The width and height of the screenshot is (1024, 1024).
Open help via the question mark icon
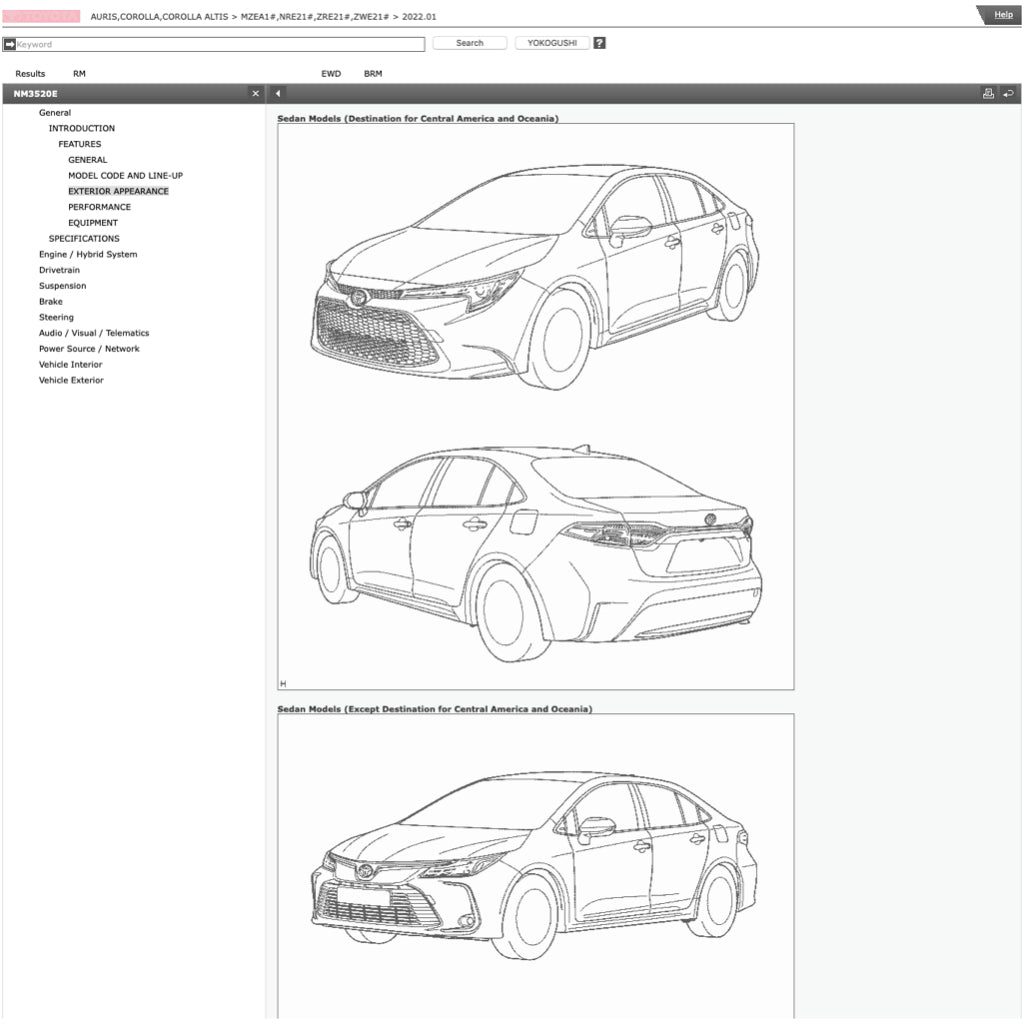click(x=597, y=42)
